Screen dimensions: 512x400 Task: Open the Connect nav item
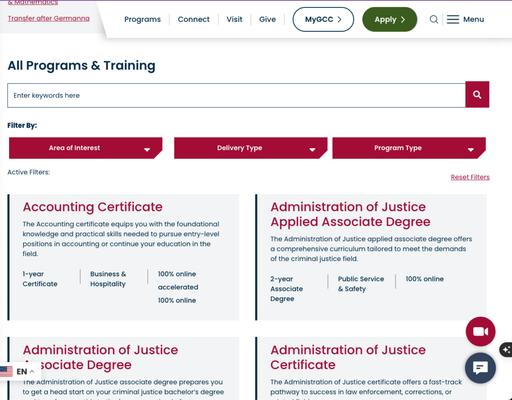coord(193,19)
